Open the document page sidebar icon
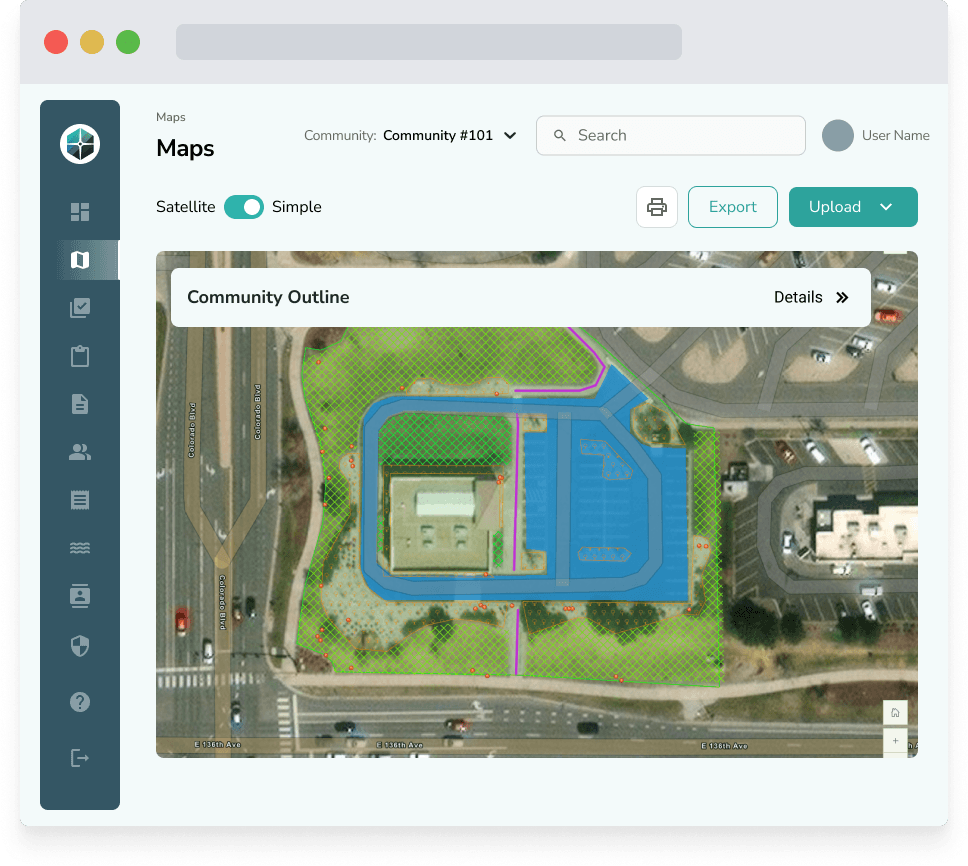The image size is (968, 866). 80,404
